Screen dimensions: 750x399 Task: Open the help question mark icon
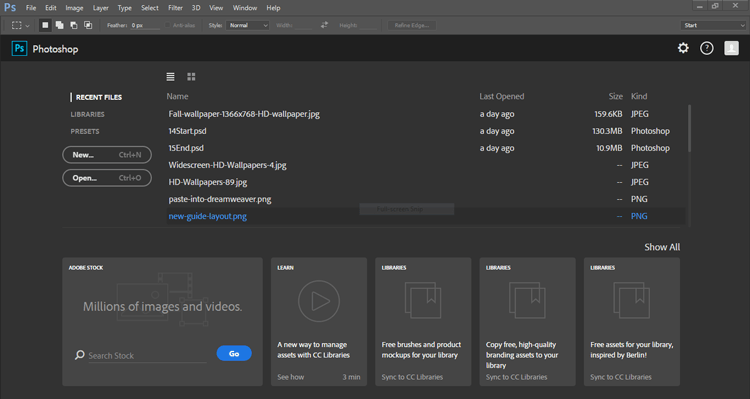point(706,48)
